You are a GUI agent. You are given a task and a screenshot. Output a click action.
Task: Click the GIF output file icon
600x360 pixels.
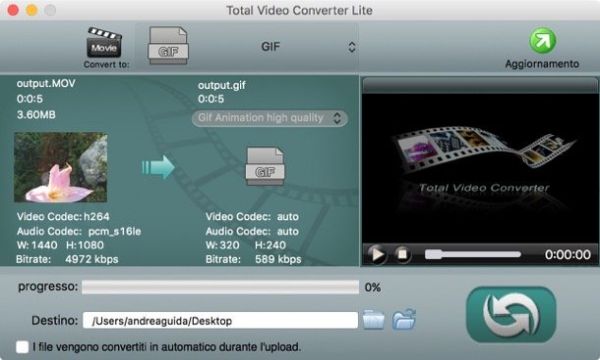point(265,166)
